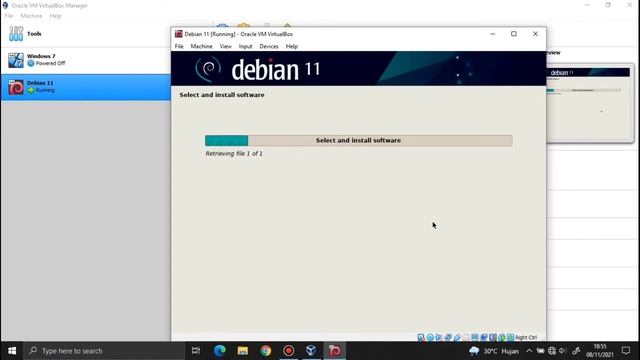This screenshot has width=640, height=360.
Task: Click the hard disk activity icon in VM status bar
Action: [x=421, y=338]
